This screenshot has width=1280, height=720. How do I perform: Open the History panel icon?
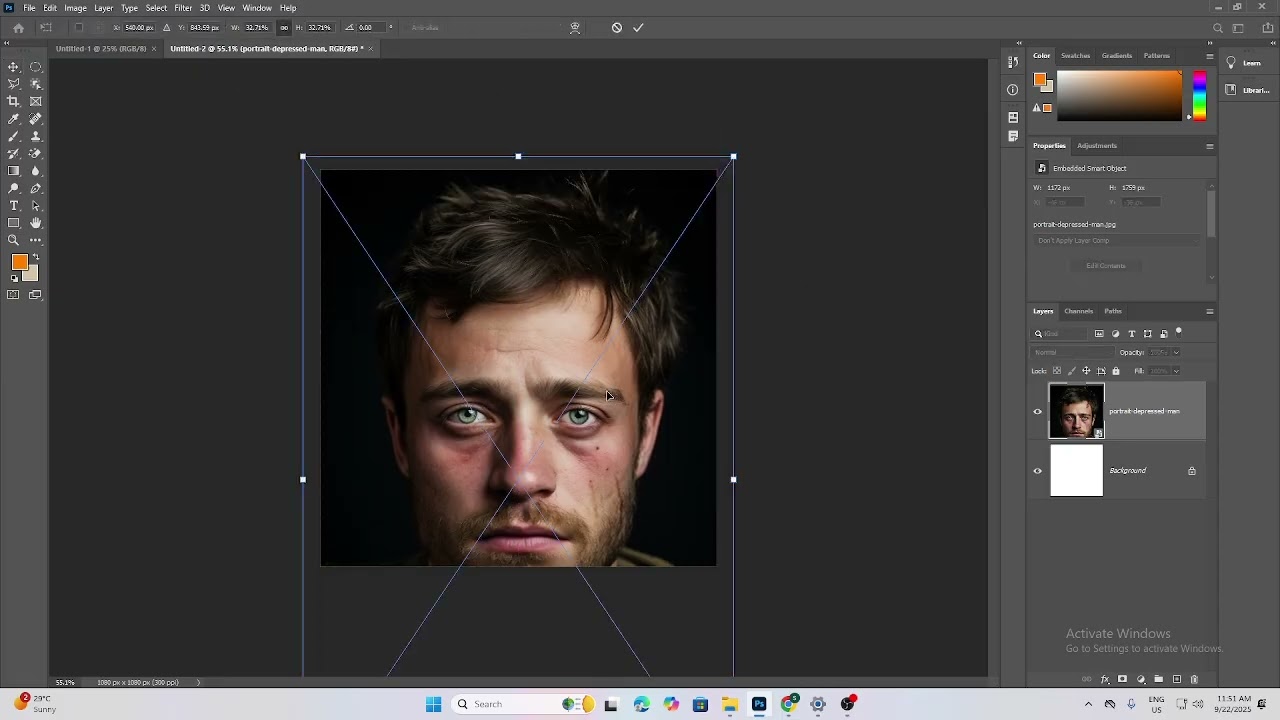click(x=1013, y=63)
